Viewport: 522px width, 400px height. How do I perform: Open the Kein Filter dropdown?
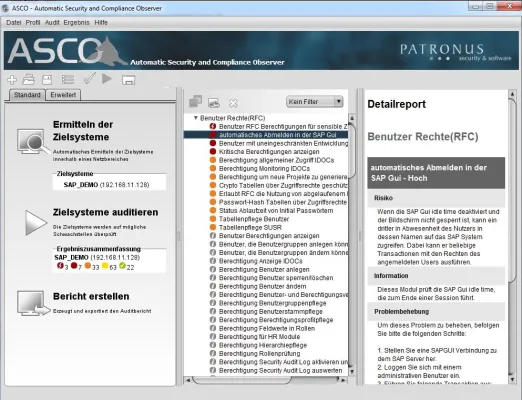[315, 101]
